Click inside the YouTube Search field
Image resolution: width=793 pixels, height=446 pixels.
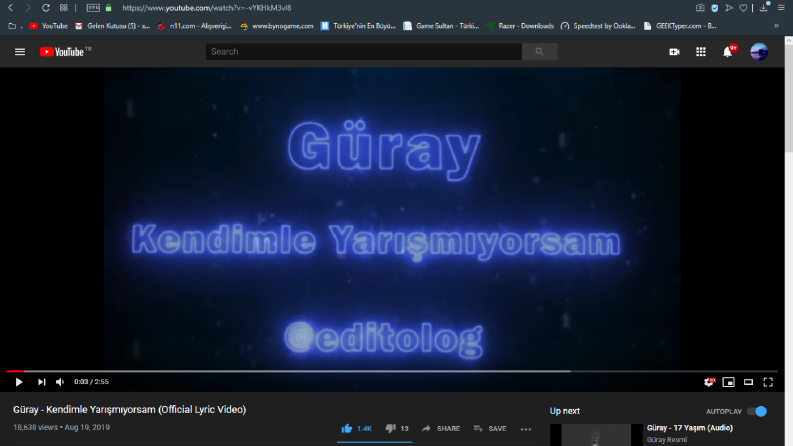coord(364,52)
